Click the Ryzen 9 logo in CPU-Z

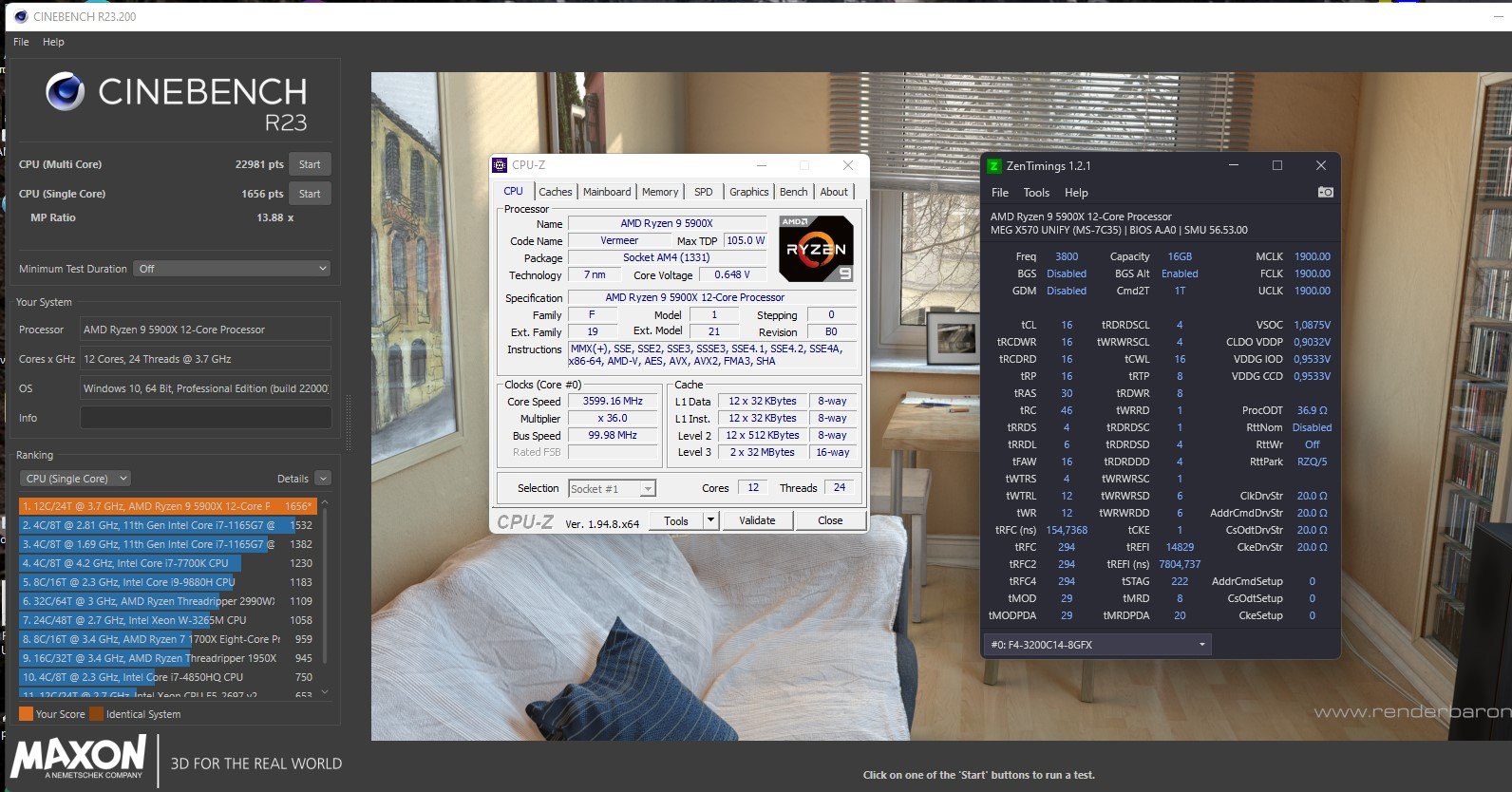[x=816, y=249]
